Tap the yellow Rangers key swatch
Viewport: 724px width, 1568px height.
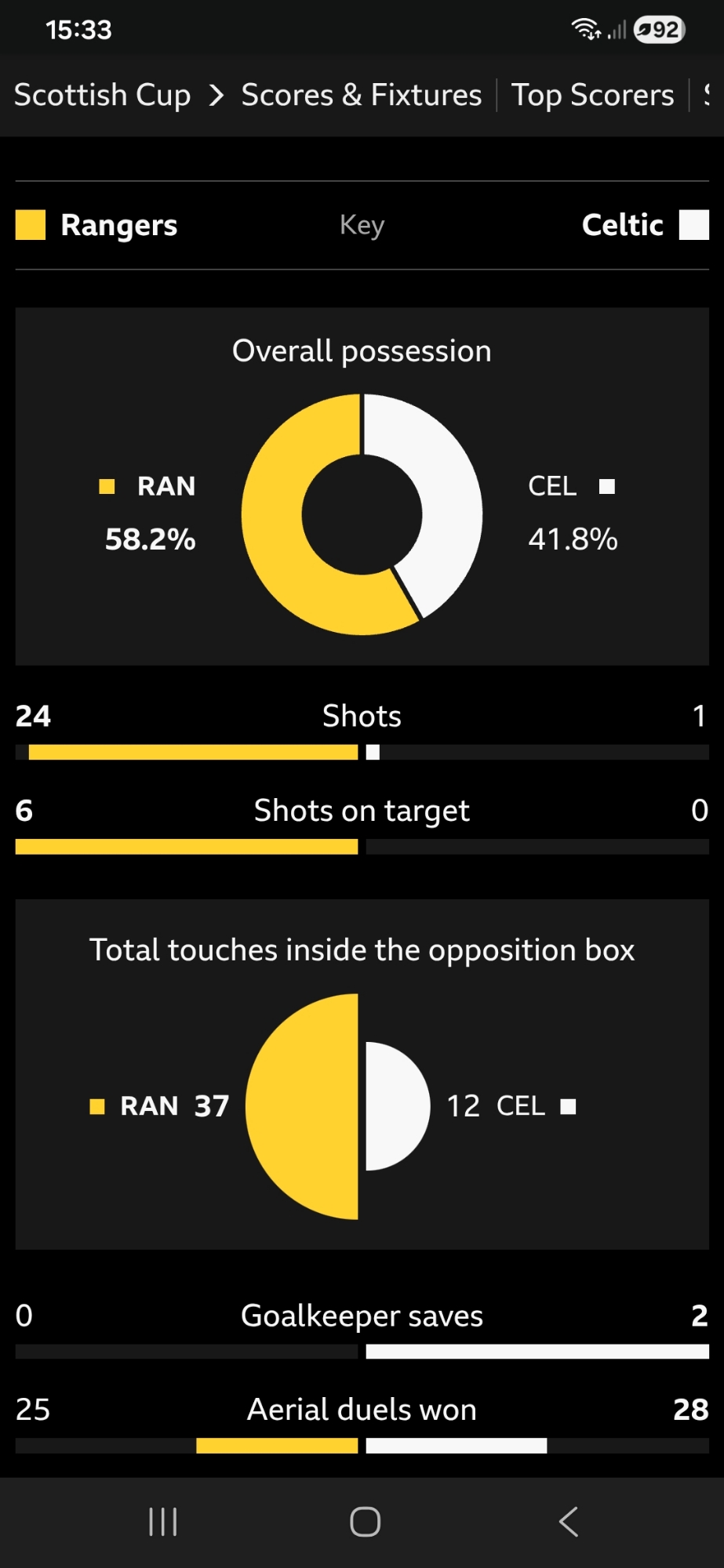(x=31, y=225)
